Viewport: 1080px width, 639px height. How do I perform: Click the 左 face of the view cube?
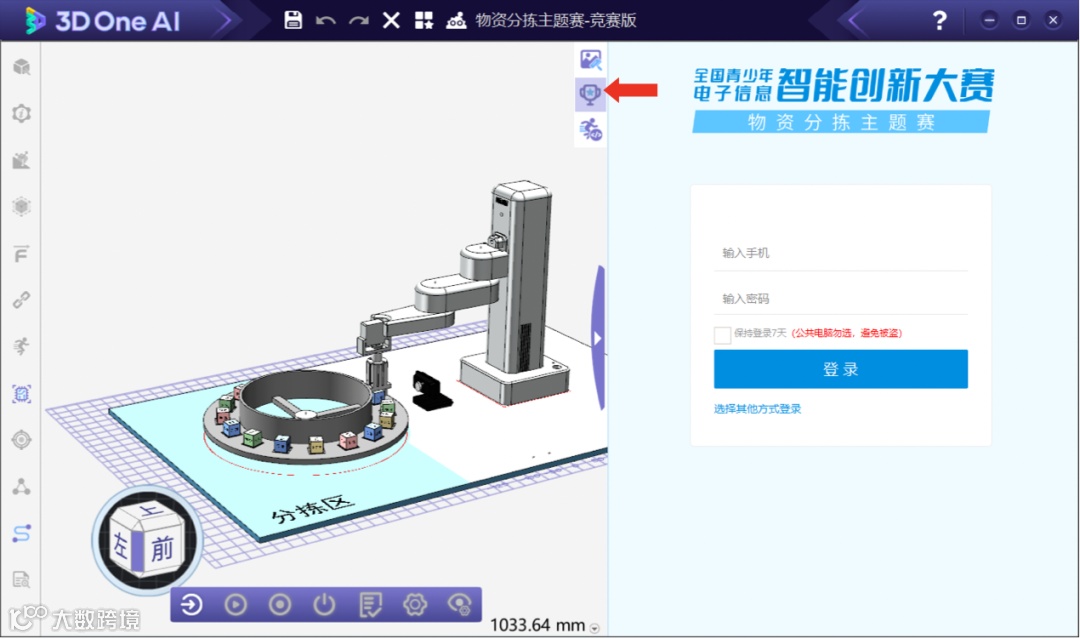(x=123, y=544)
